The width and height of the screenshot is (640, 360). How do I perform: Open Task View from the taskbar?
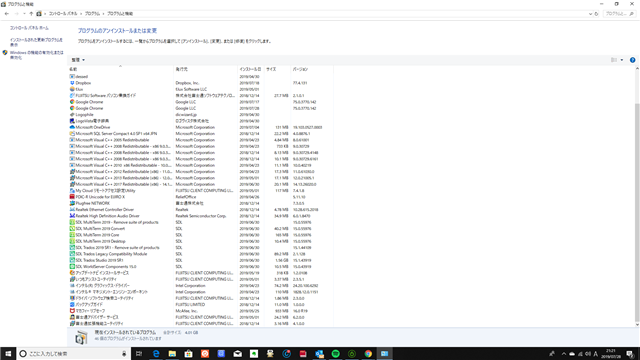click(139, 353)
